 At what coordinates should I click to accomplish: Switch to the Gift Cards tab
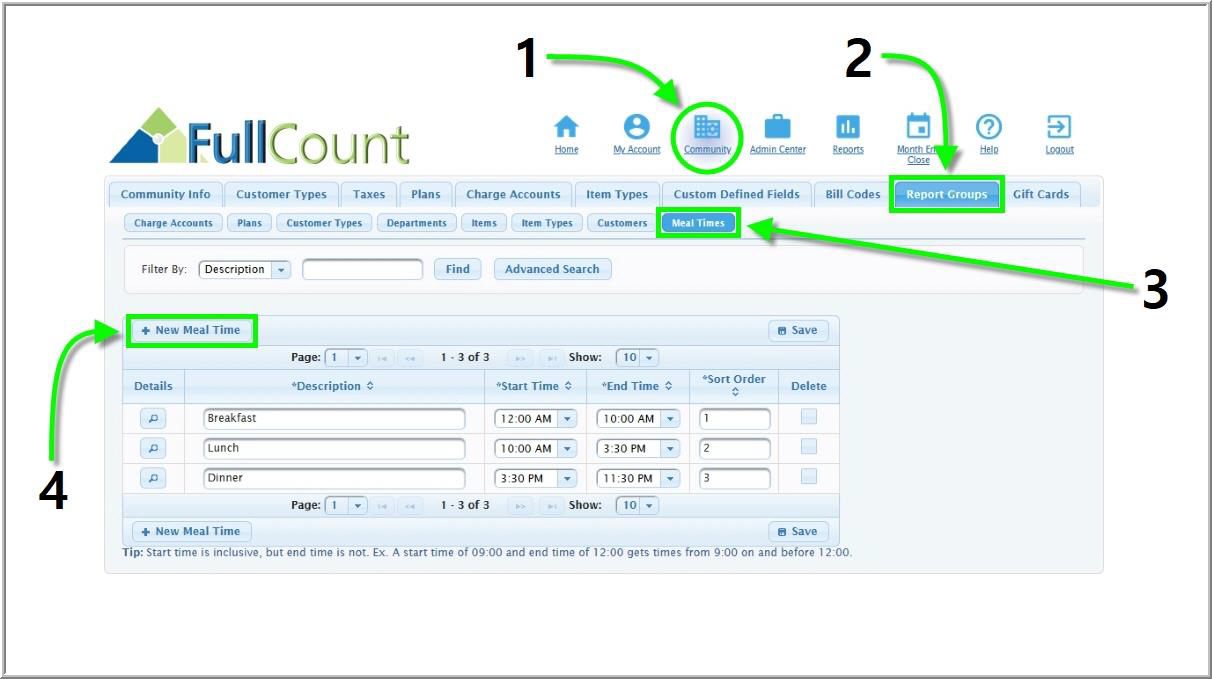[1040, 194]
